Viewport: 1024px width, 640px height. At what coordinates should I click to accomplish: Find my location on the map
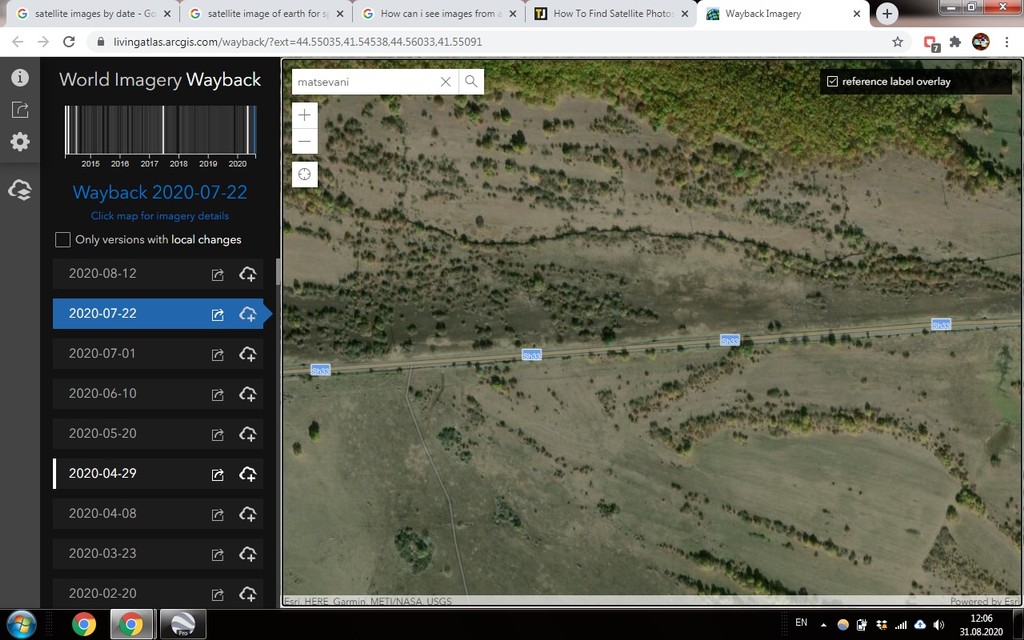point(304,174)
